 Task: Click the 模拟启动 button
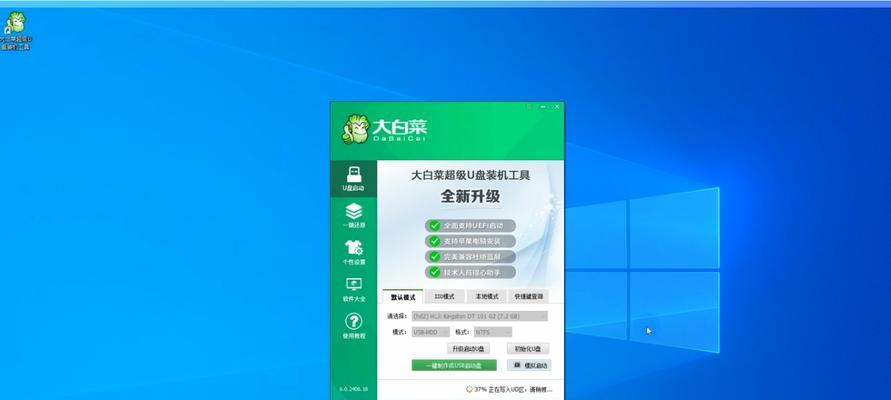pos(529,365)
